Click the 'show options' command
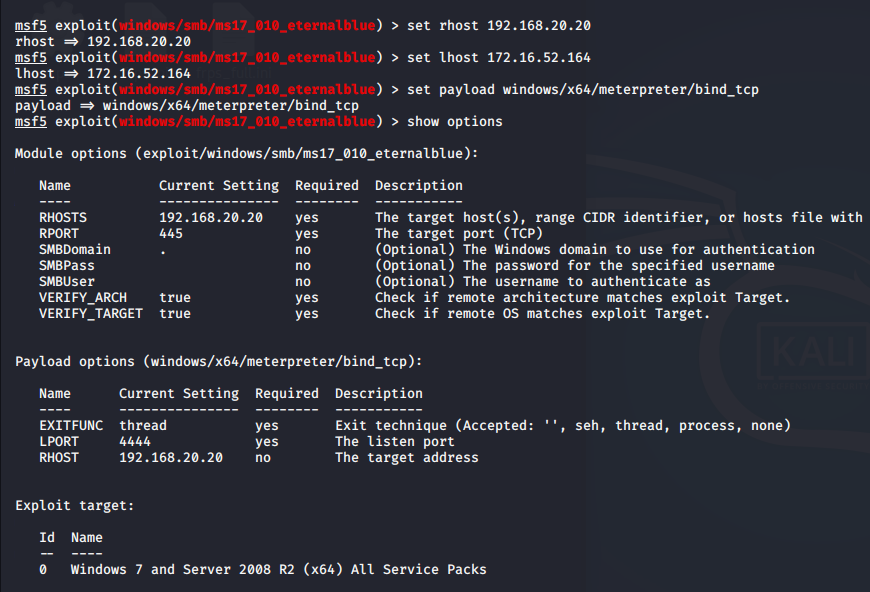 click(x=455, y=122)
